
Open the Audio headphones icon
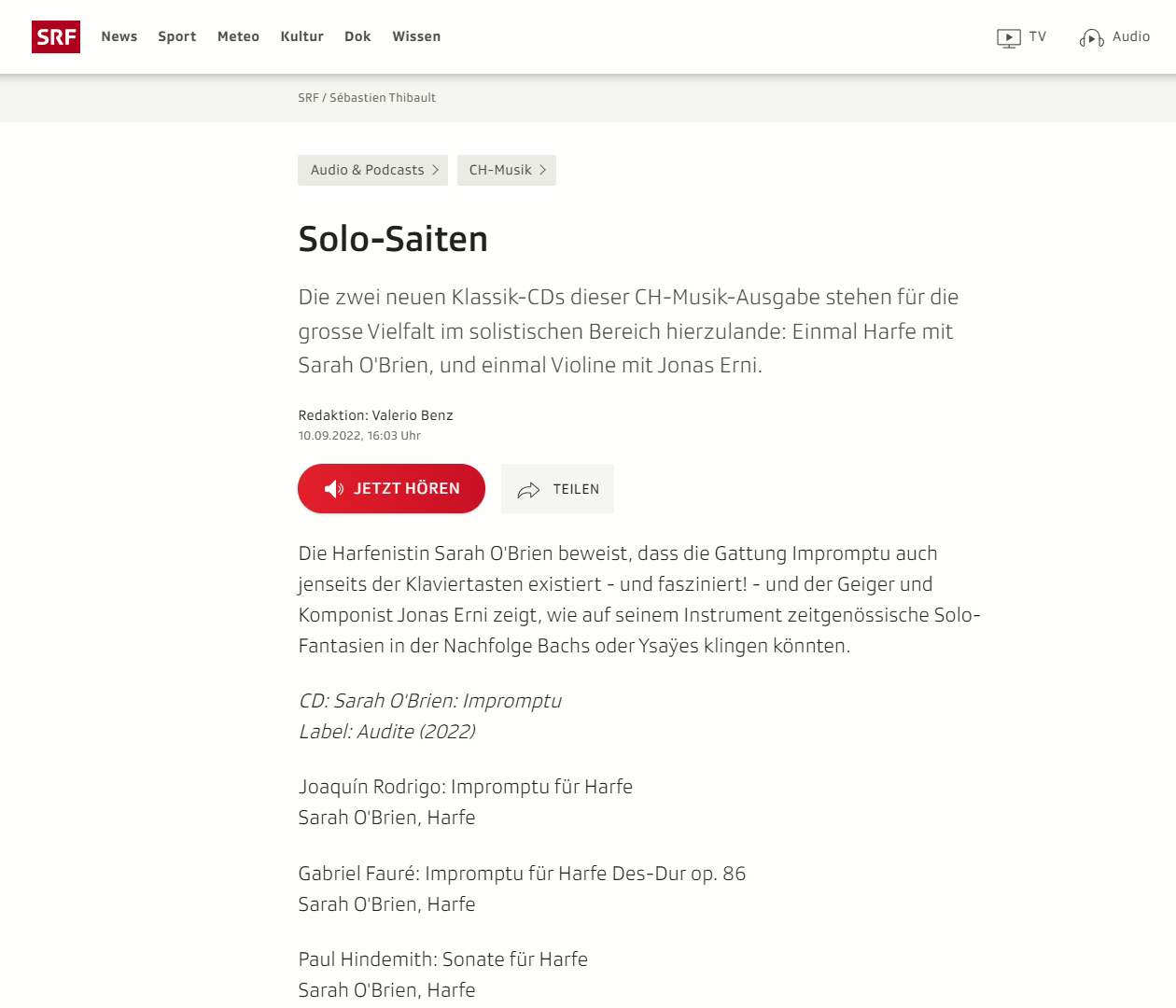tap(1091, 38)
